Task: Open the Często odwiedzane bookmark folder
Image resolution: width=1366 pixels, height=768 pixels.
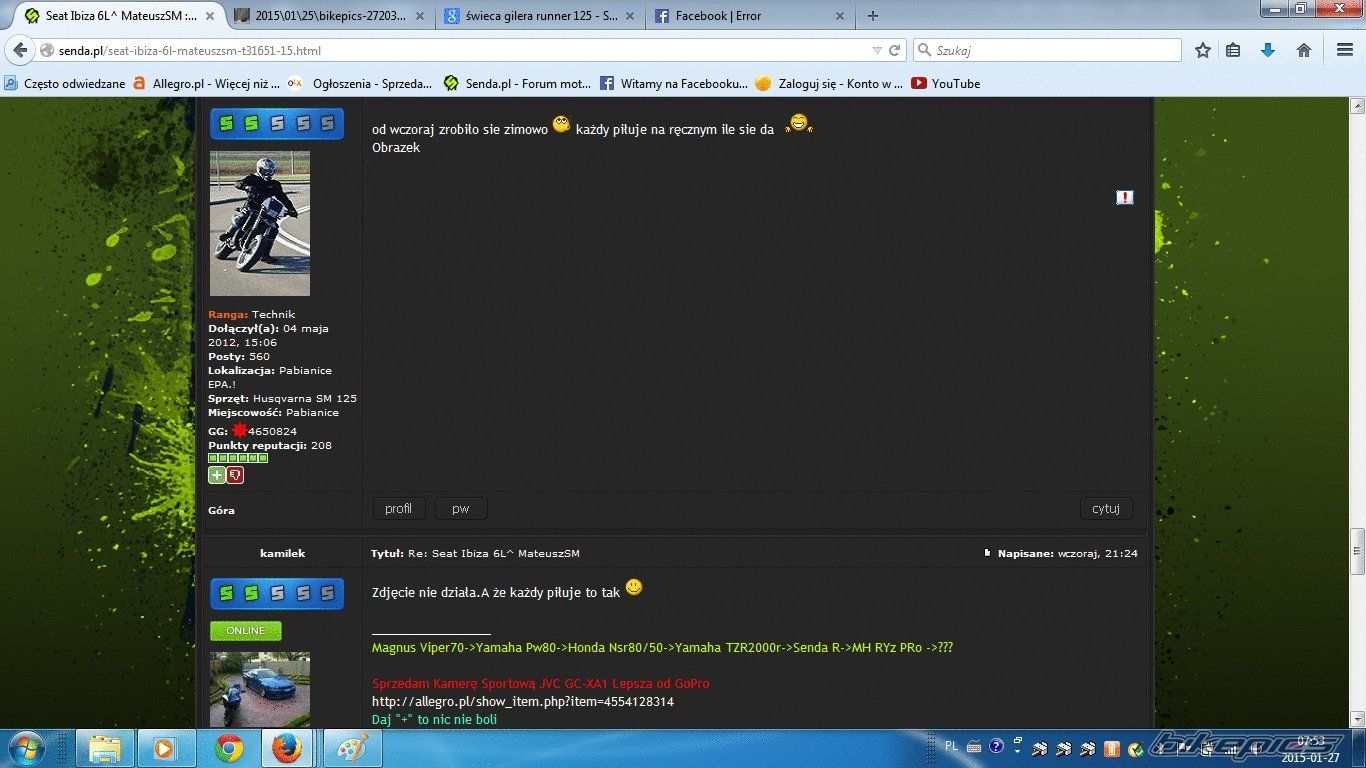Action: point(66,84)
